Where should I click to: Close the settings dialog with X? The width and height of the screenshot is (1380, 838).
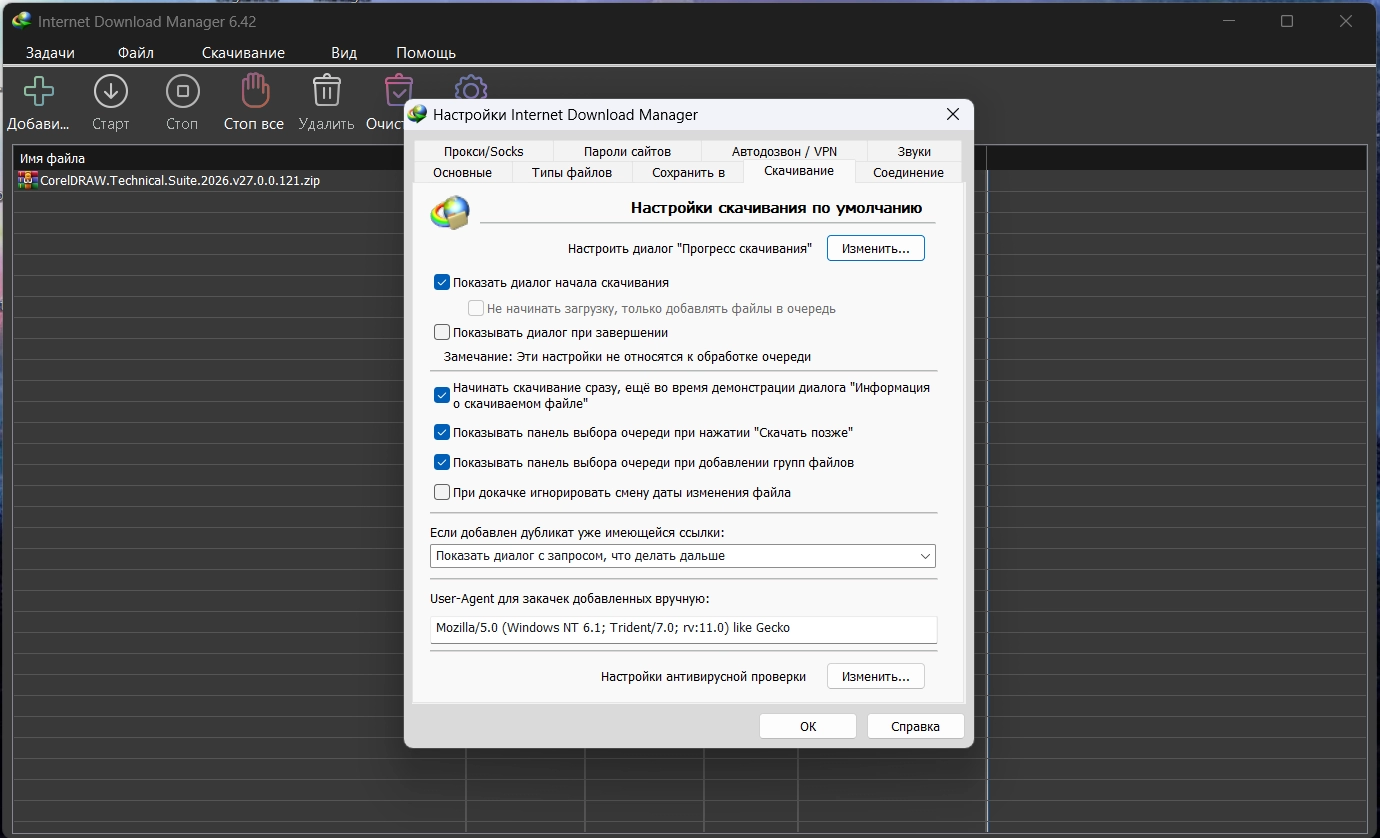click(952, 114)
